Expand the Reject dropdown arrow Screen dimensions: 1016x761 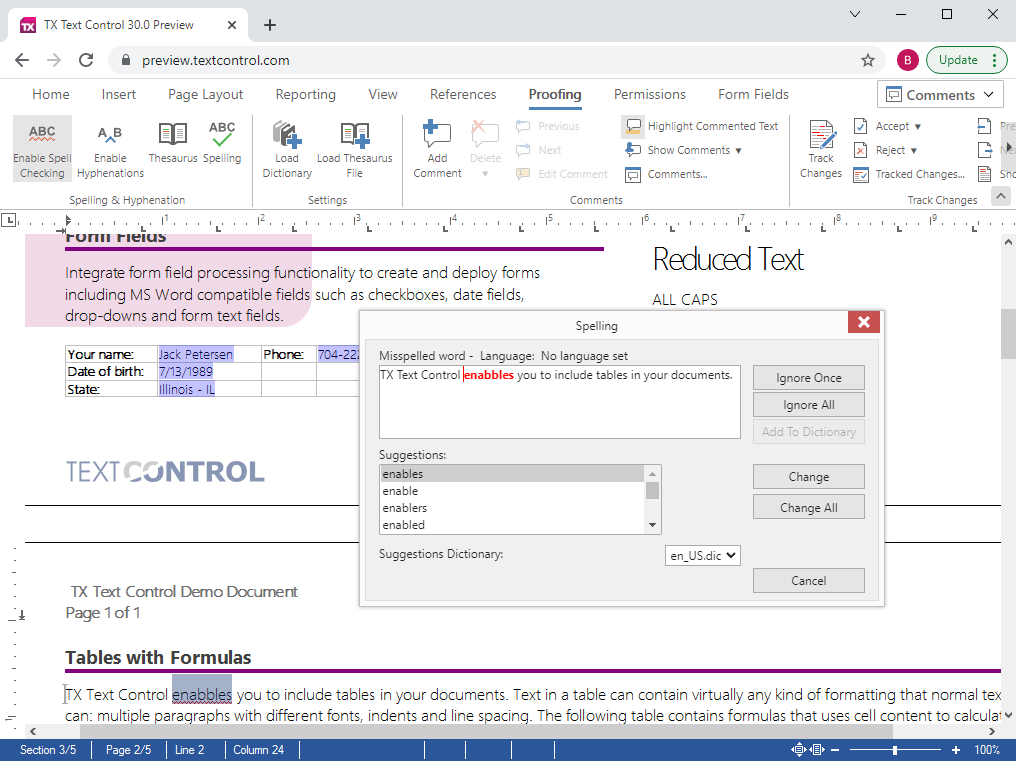coord(914,151)
